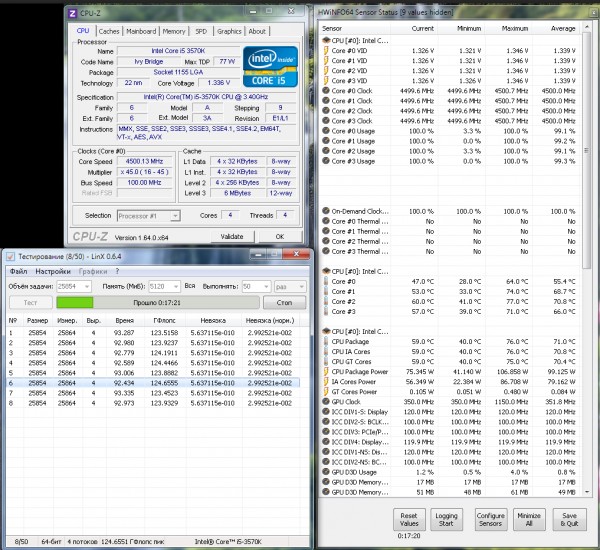Click the LinX title bar app icon
The height and width of the screenshot is (550, 600).
(11, 256)
